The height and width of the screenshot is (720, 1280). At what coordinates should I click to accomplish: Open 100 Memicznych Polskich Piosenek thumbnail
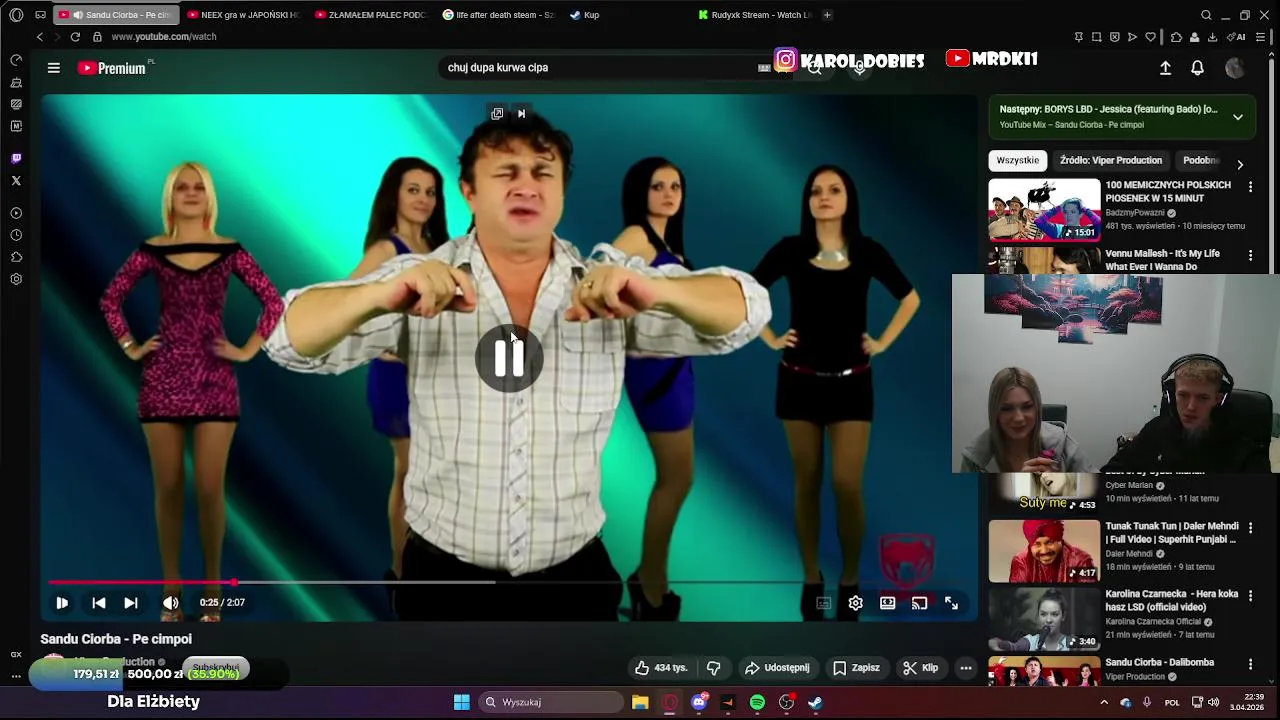pyautogui.click(x=1044, y=210)
